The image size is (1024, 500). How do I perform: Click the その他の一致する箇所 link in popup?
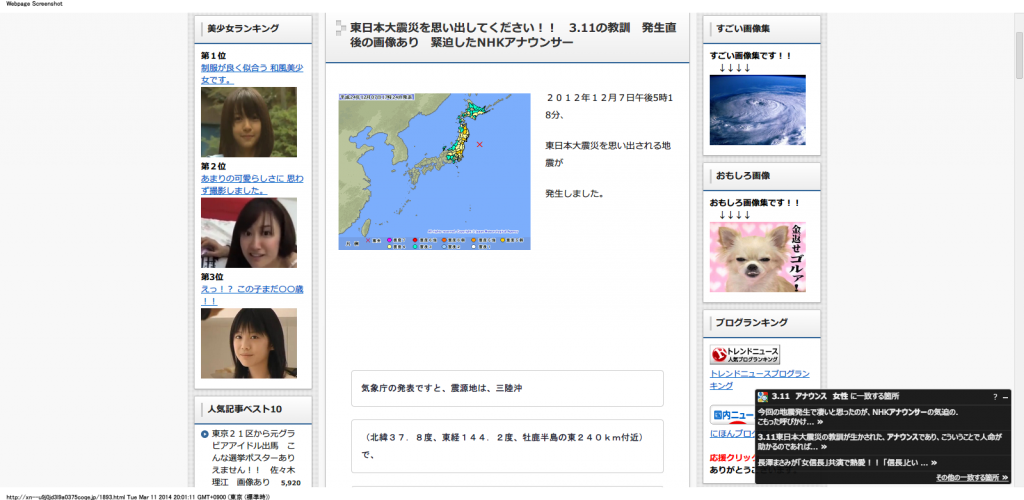click(972, 478)
